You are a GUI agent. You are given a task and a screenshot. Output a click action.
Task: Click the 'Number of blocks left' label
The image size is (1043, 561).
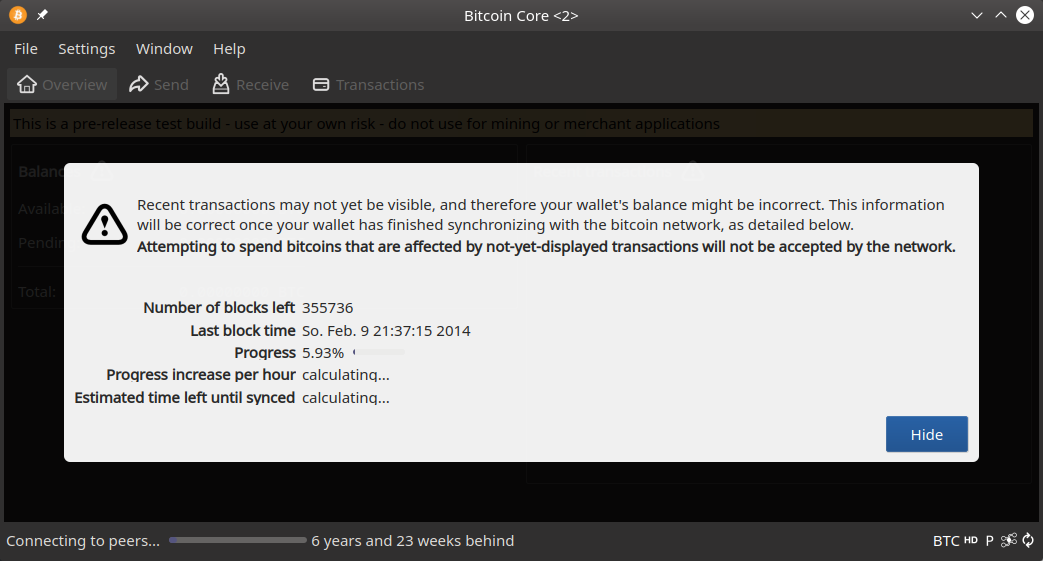click(x=219, y=307)
